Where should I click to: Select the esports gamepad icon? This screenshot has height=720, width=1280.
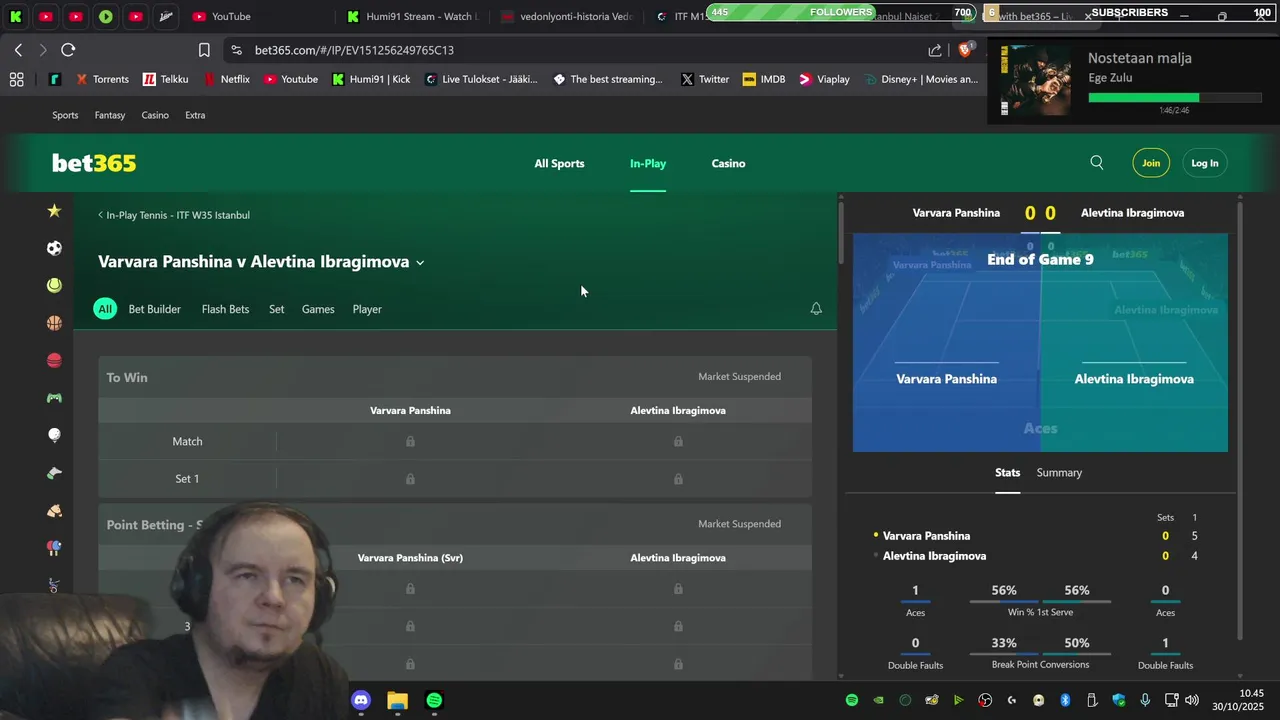[54, 398]
